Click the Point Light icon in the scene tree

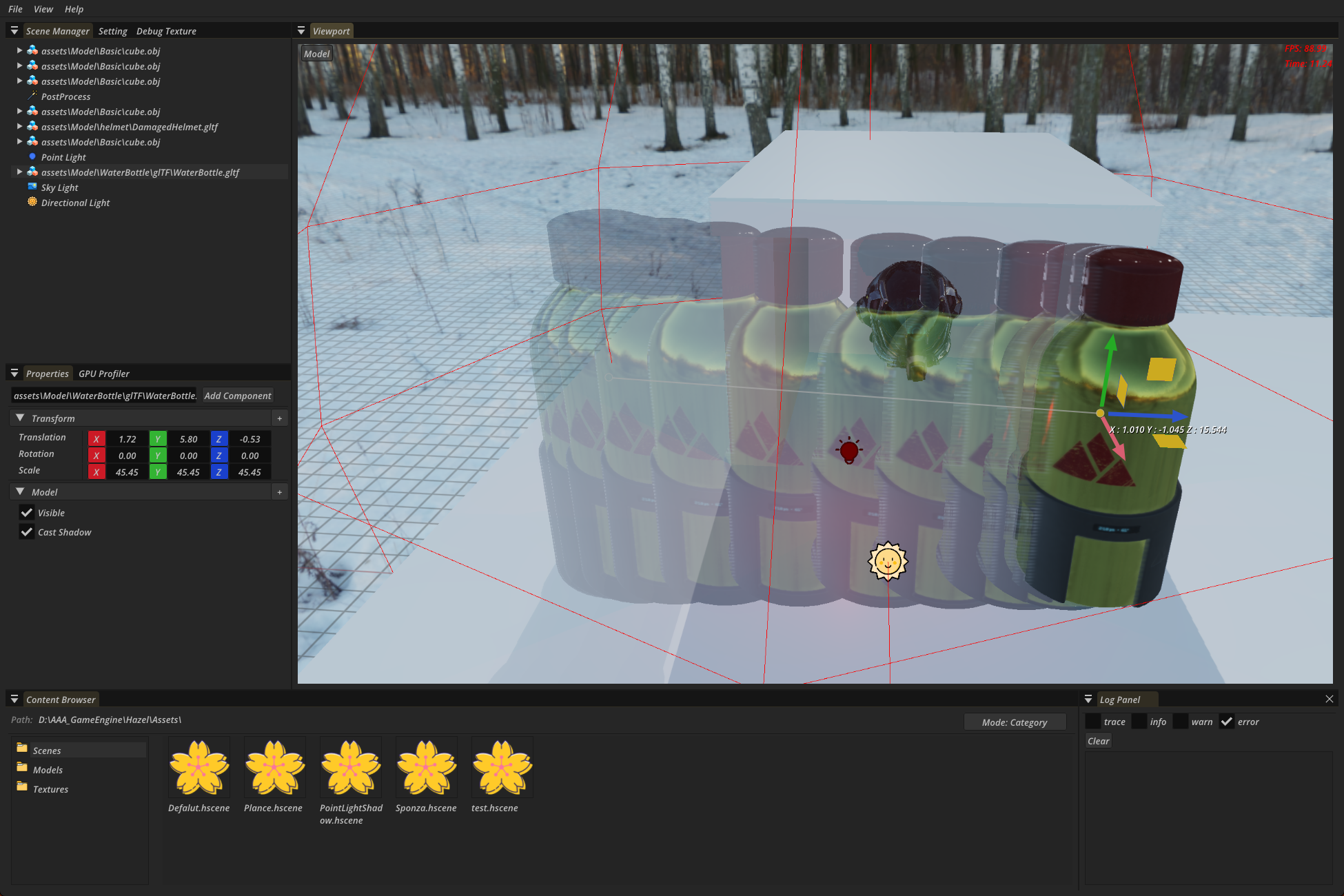(32, 157)
